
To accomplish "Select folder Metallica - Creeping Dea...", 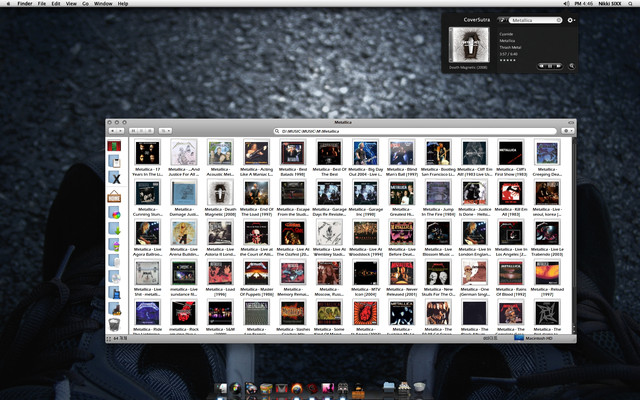I will [x=547, y=158].
